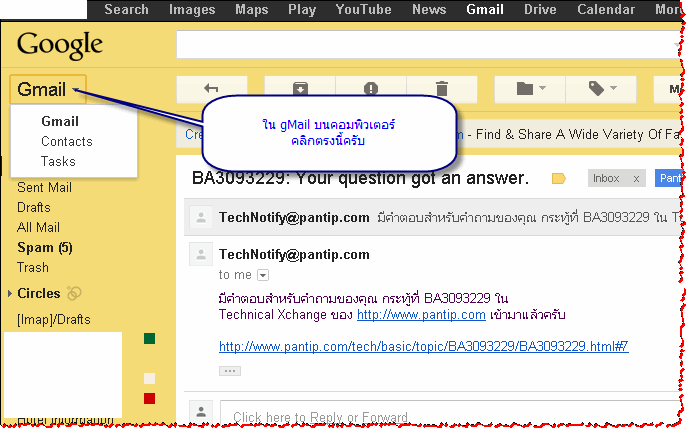Go to Images in the top bar

point(192,10)
